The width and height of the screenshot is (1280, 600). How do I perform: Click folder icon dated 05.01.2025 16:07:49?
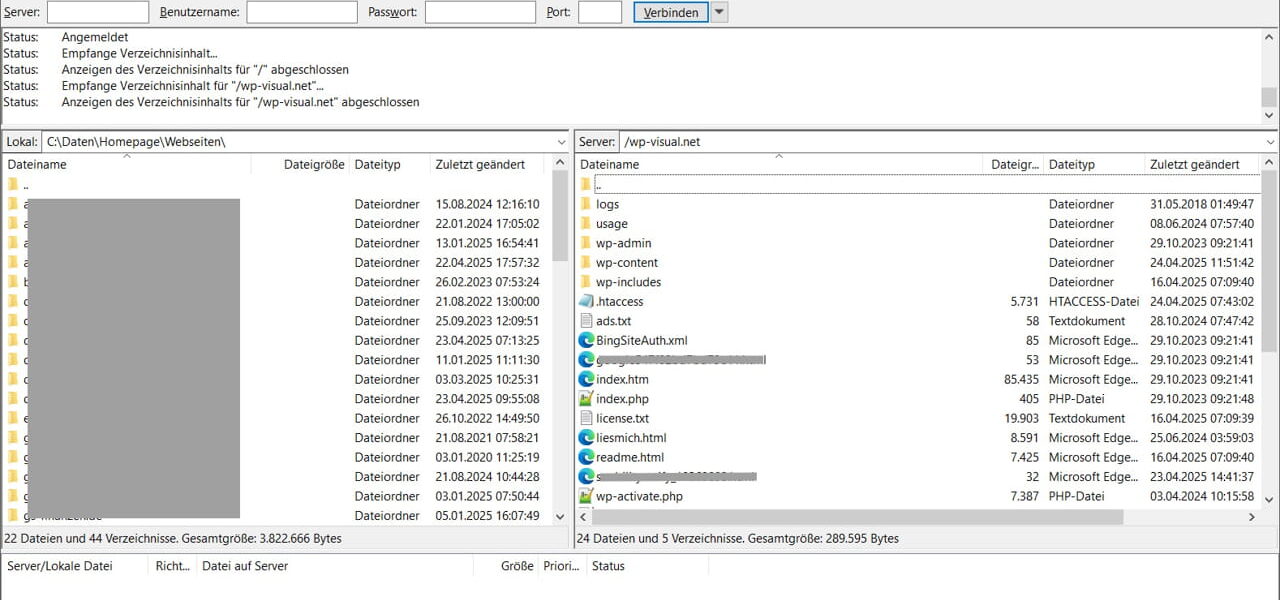coord(13,516)
